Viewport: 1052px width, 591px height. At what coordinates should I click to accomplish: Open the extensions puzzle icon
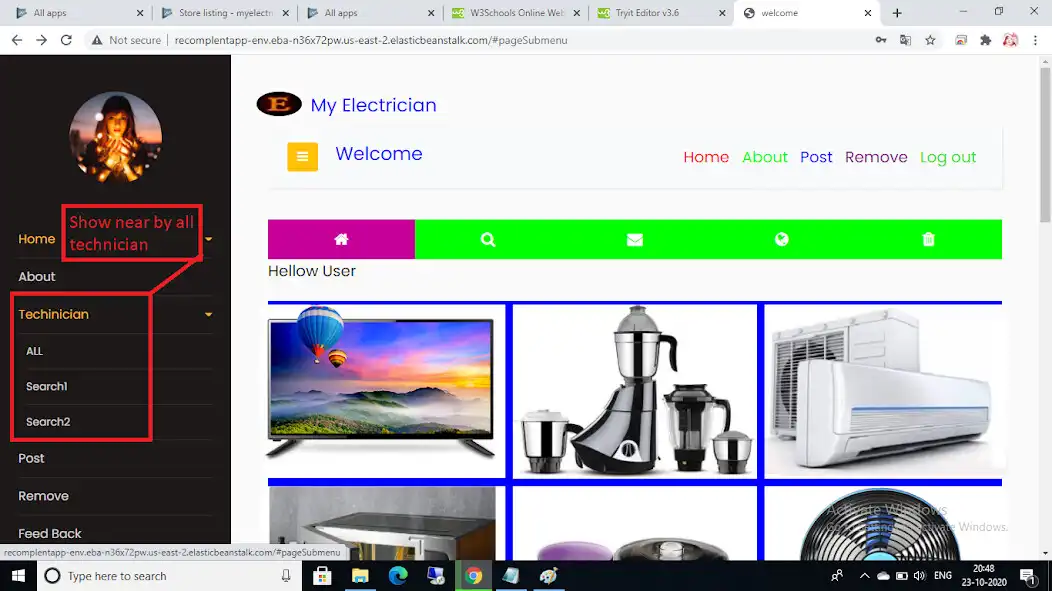click(986, 40)
